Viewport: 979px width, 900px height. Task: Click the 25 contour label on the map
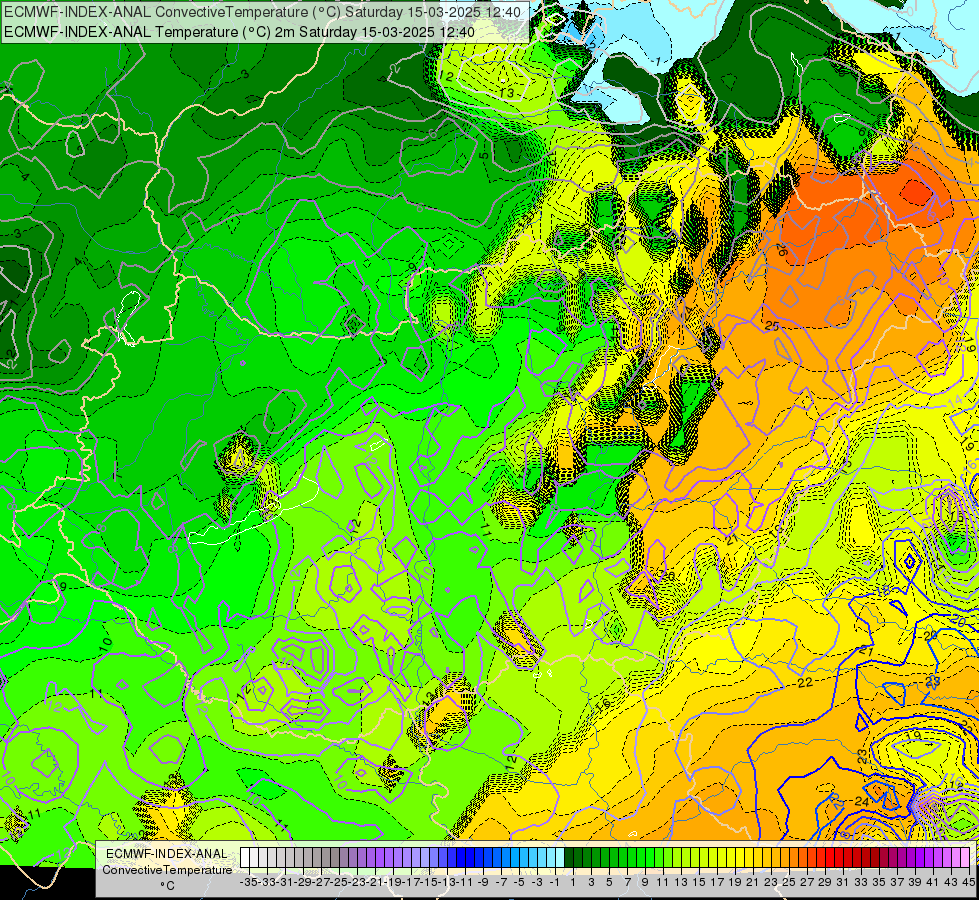coord(772,326)
